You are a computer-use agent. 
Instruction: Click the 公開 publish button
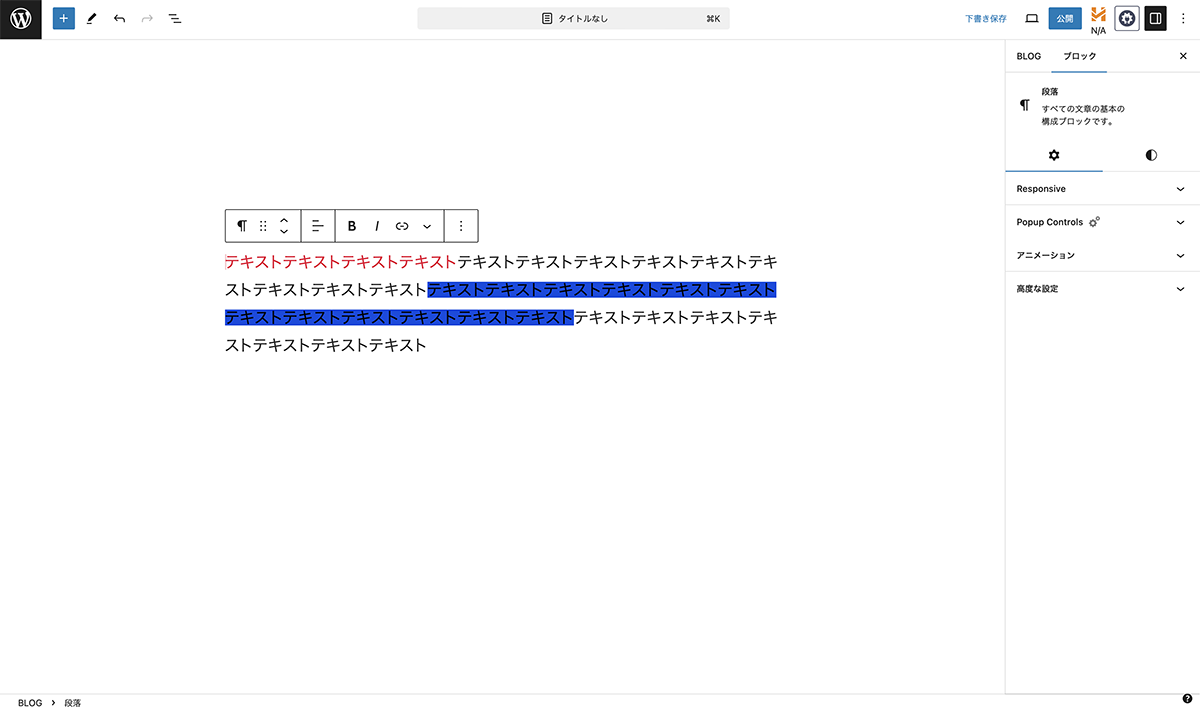[x=1065, y=19]
